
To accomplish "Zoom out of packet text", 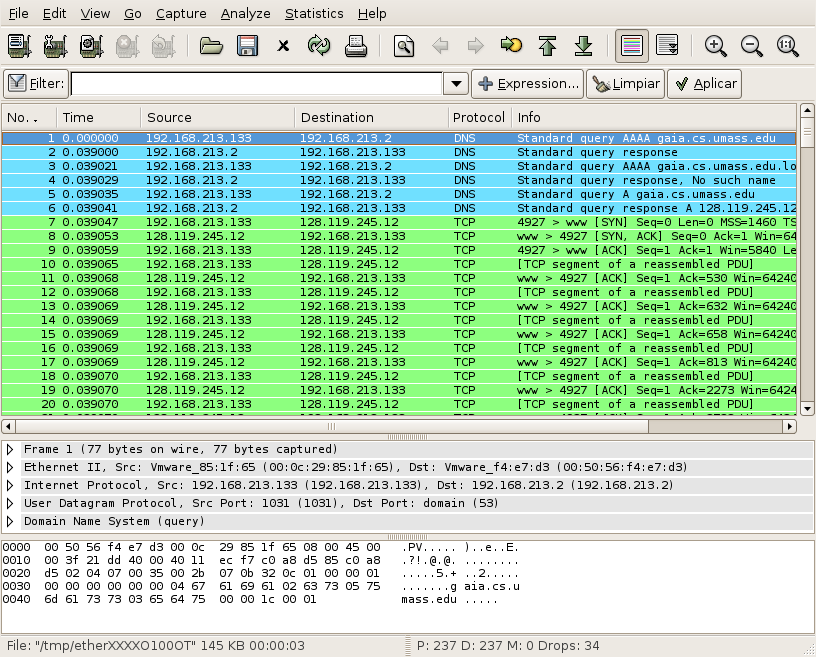I will pyautogui.click(x=751, y=46).
